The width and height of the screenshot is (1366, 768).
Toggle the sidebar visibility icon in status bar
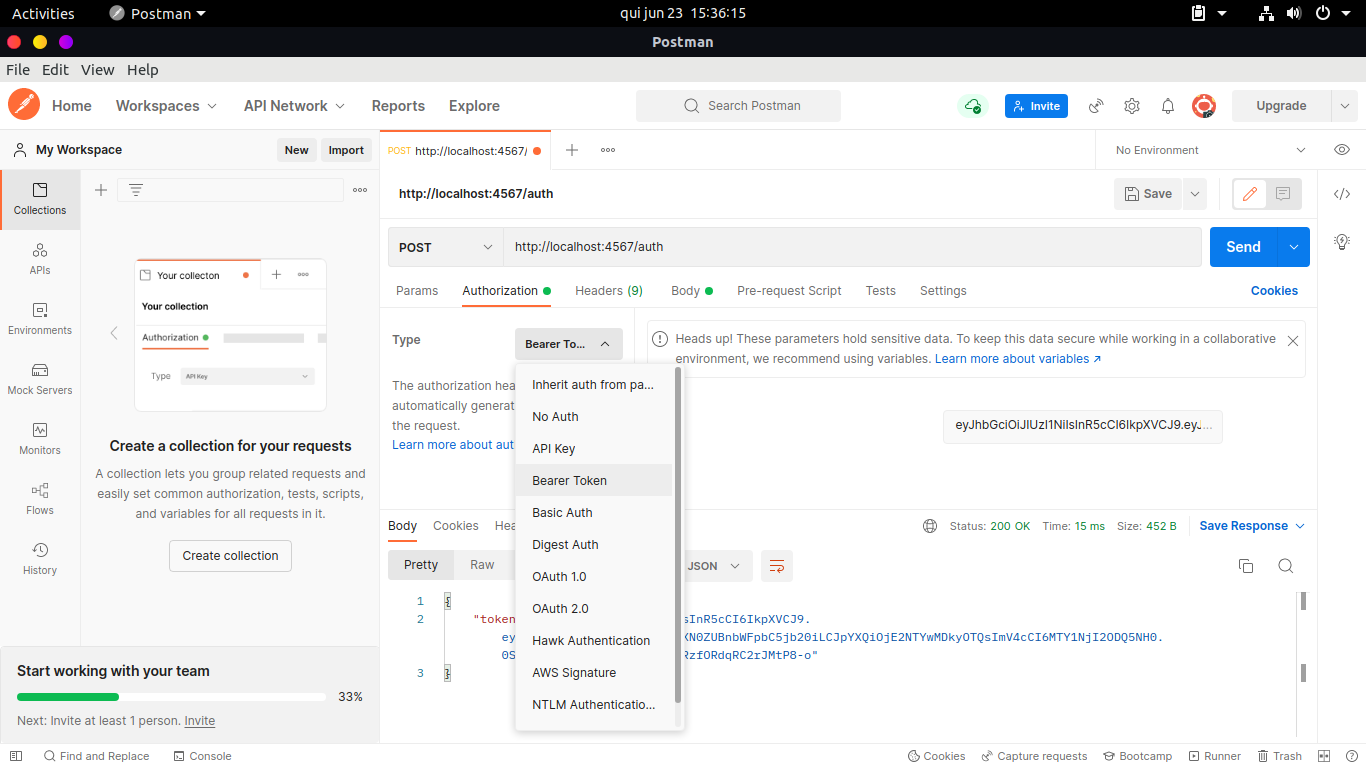(x=15, y=756)
